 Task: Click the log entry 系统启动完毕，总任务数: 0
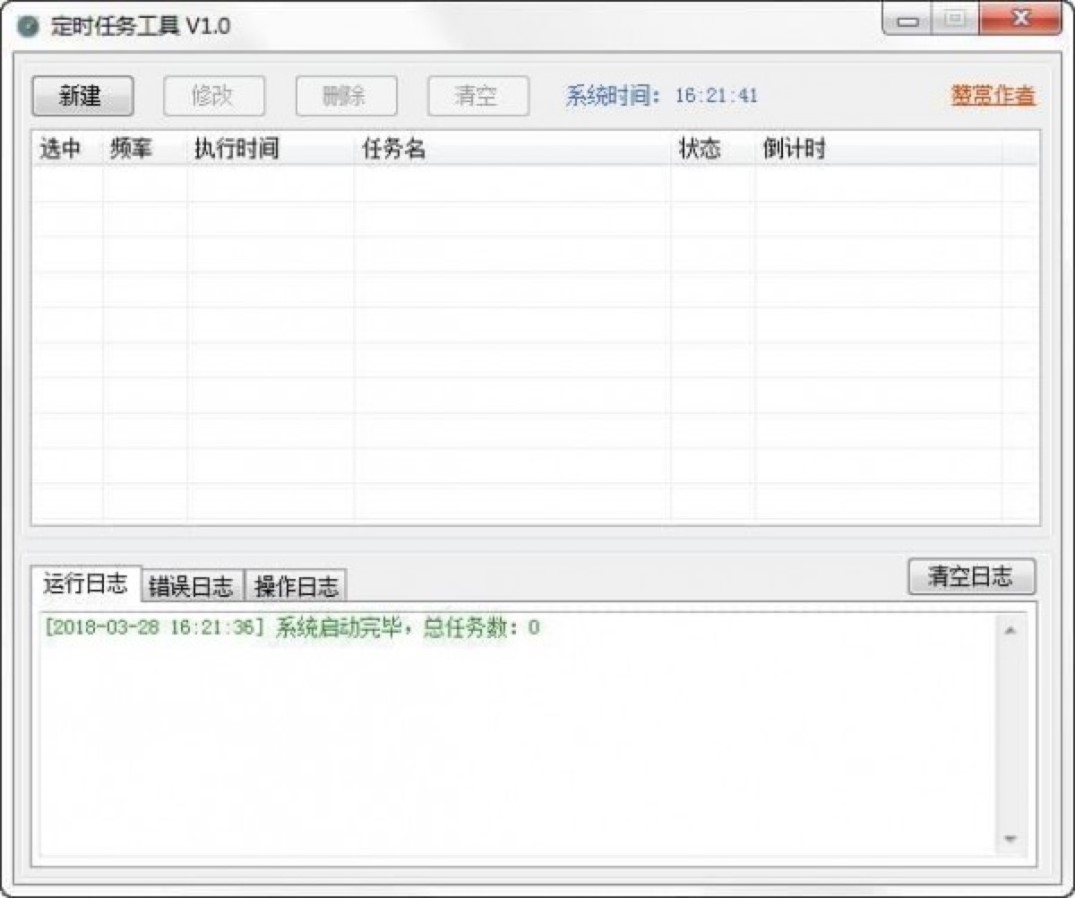click(x=292, y=627)
